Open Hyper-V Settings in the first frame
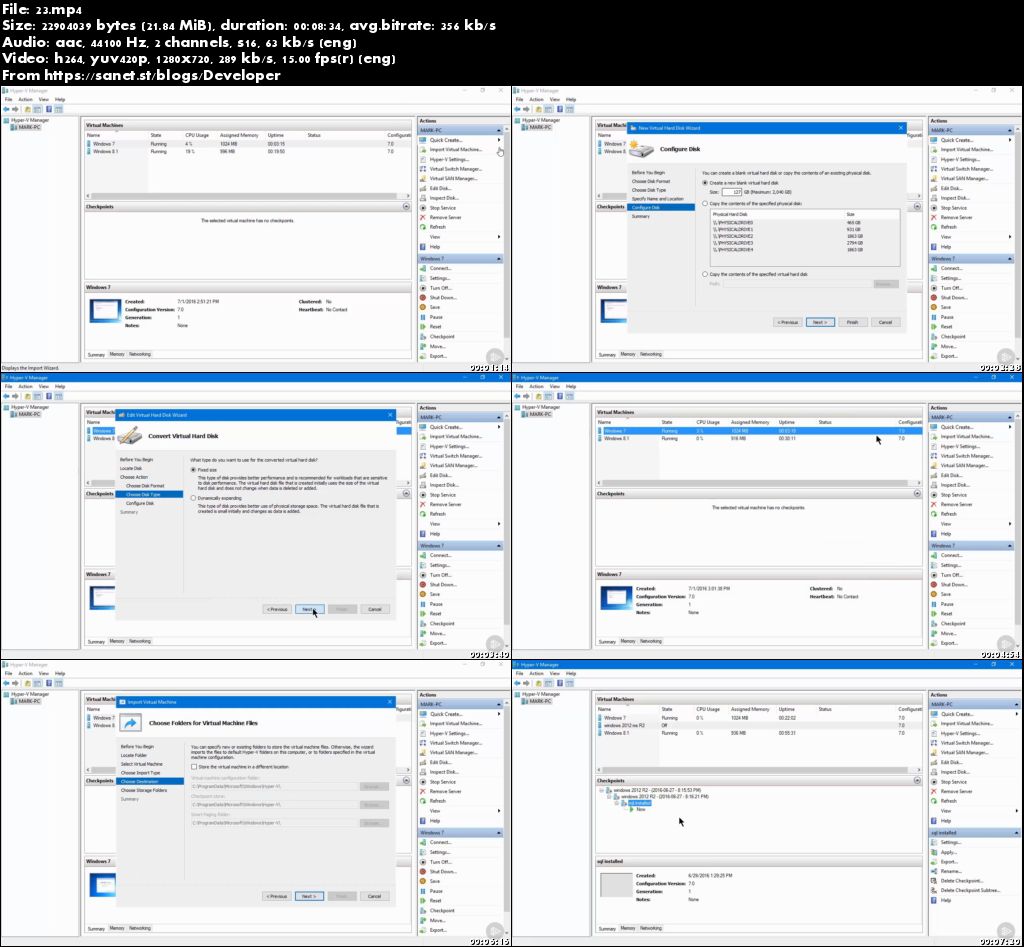Screen dimensions: 1024x947 [449, 159]
